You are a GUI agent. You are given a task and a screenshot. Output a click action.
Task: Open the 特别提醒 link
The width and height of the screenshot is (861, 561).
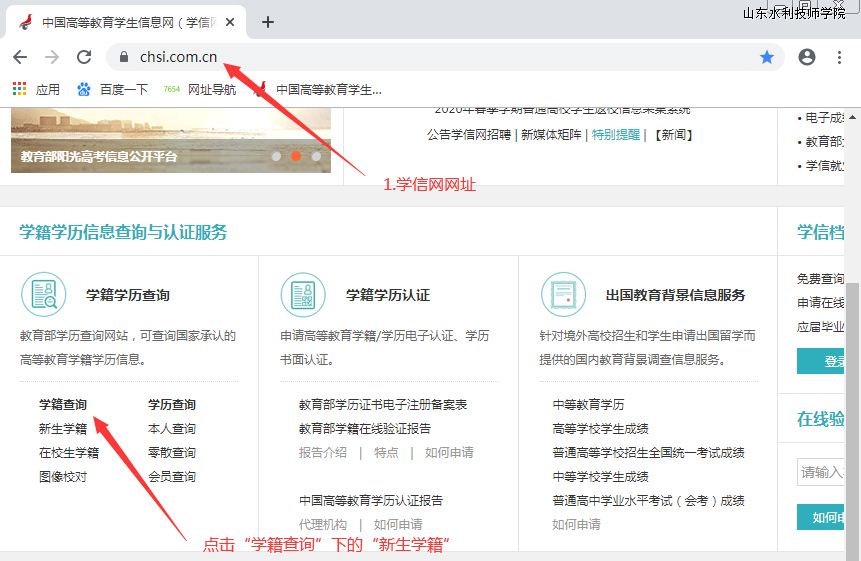tap(616, 135)
